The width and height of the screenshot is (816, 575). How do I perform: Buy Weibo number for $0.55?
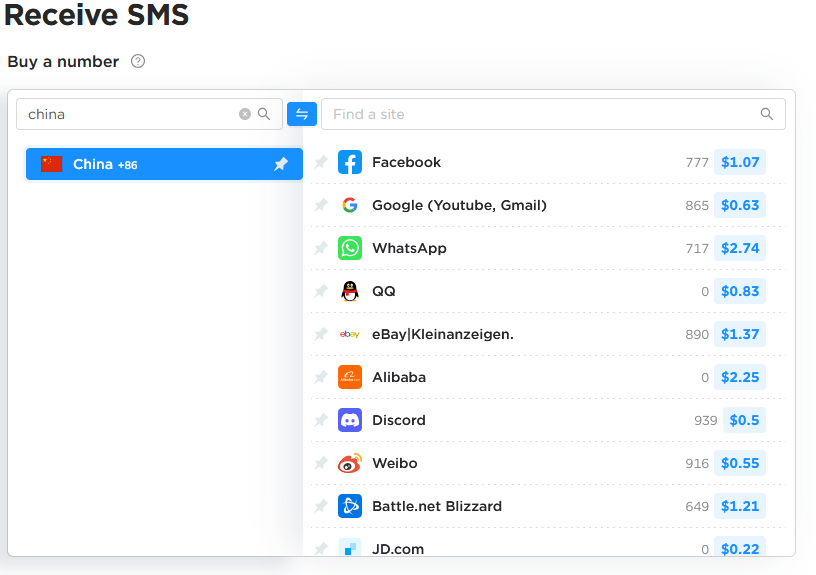740,463
